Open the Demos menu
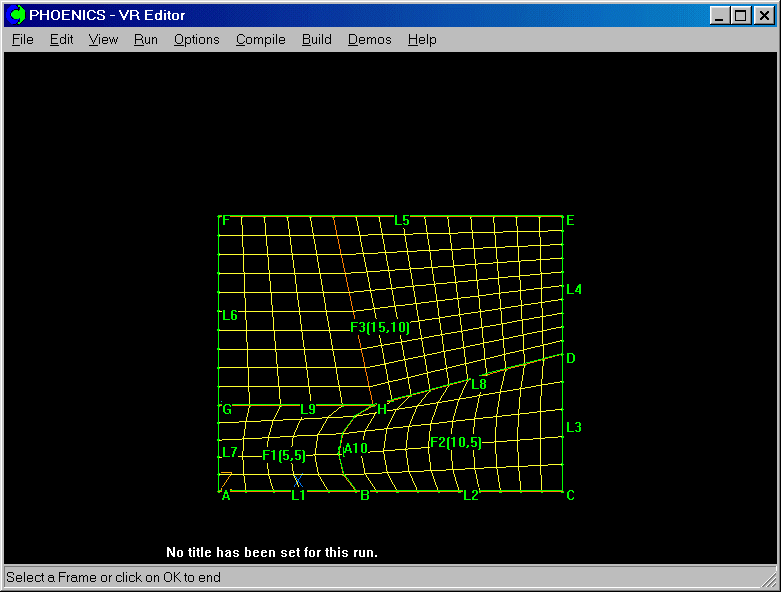The image size is (781, 592). pyautogui.click(x=369, y=40)
